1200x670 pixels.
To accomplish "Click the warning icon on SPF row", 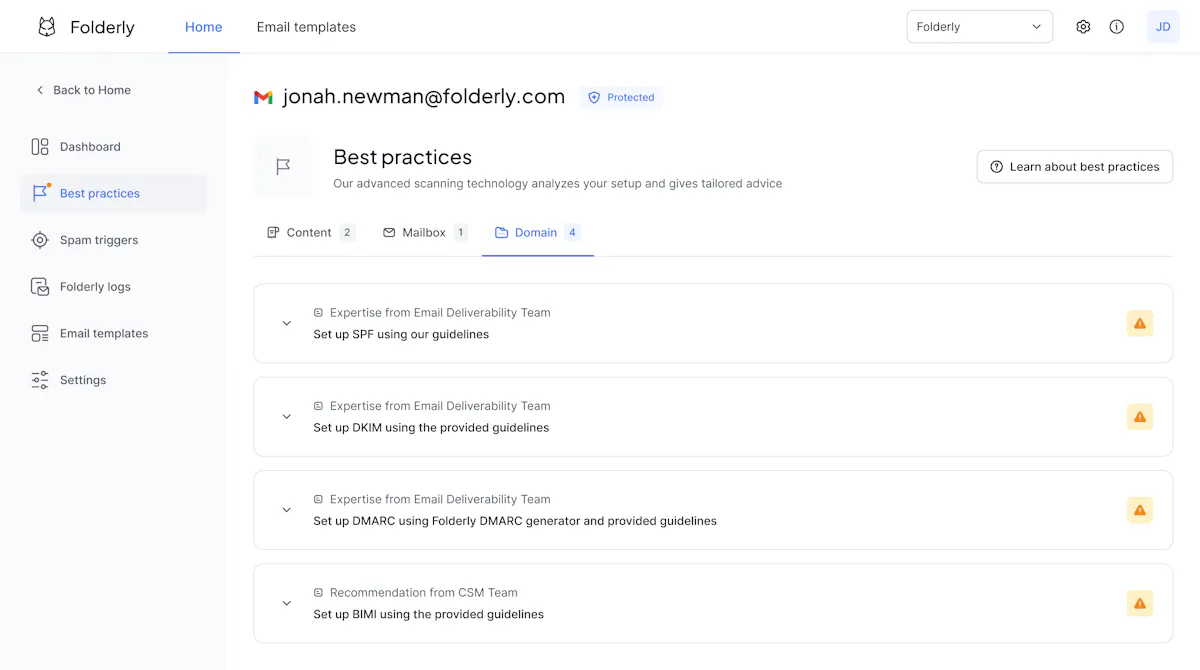I will pyautogui.click(x=1140, y=323).
